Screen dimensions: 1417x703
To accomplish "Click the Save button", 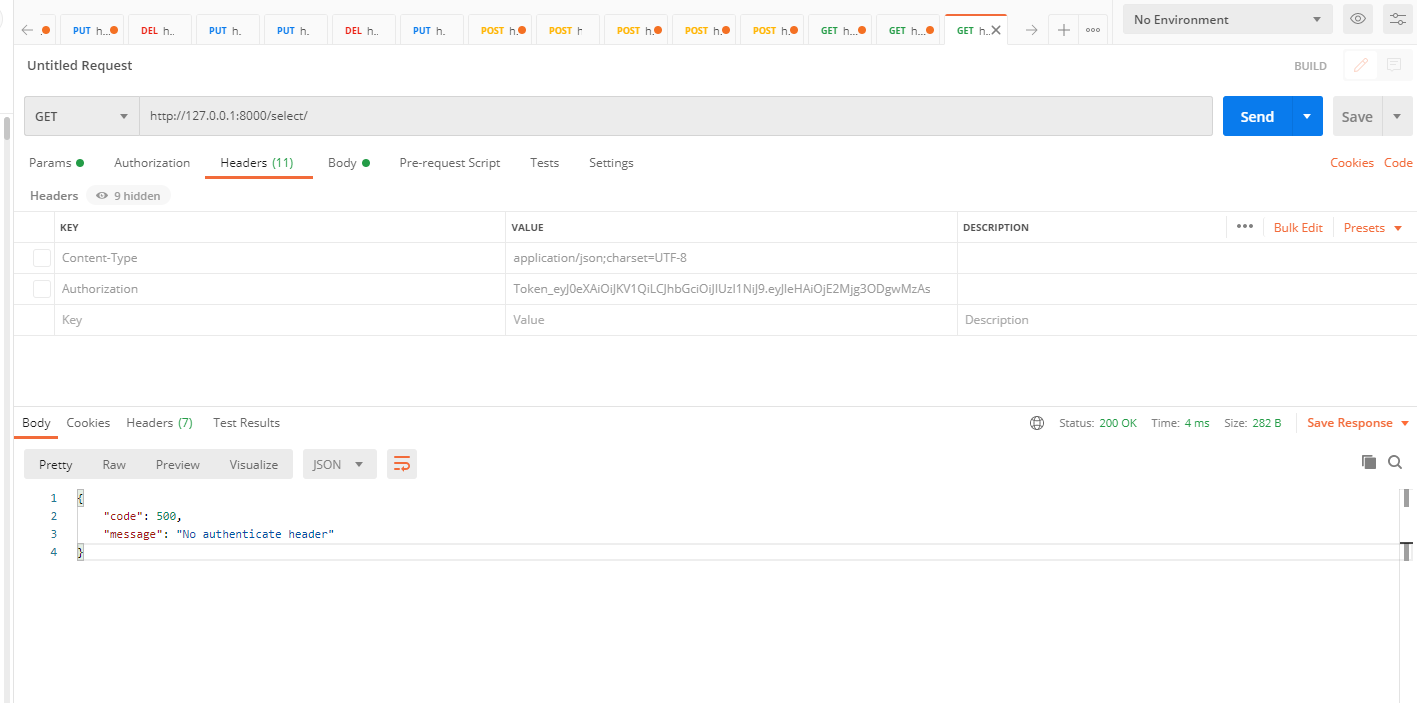I will tap(1357, 116).
